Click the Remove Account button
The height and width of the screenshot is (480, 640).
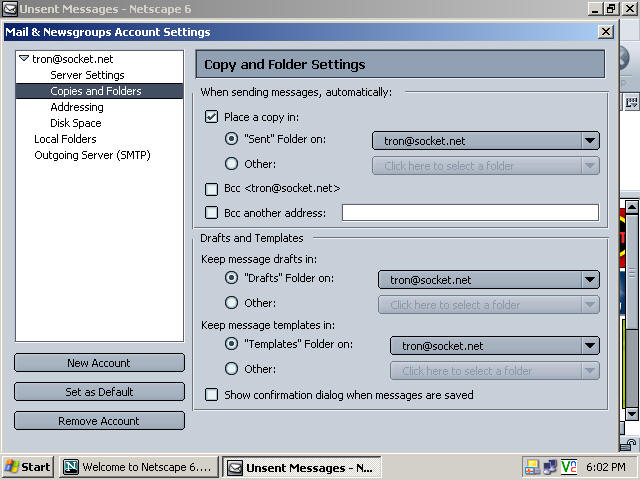tap(99, 421)
